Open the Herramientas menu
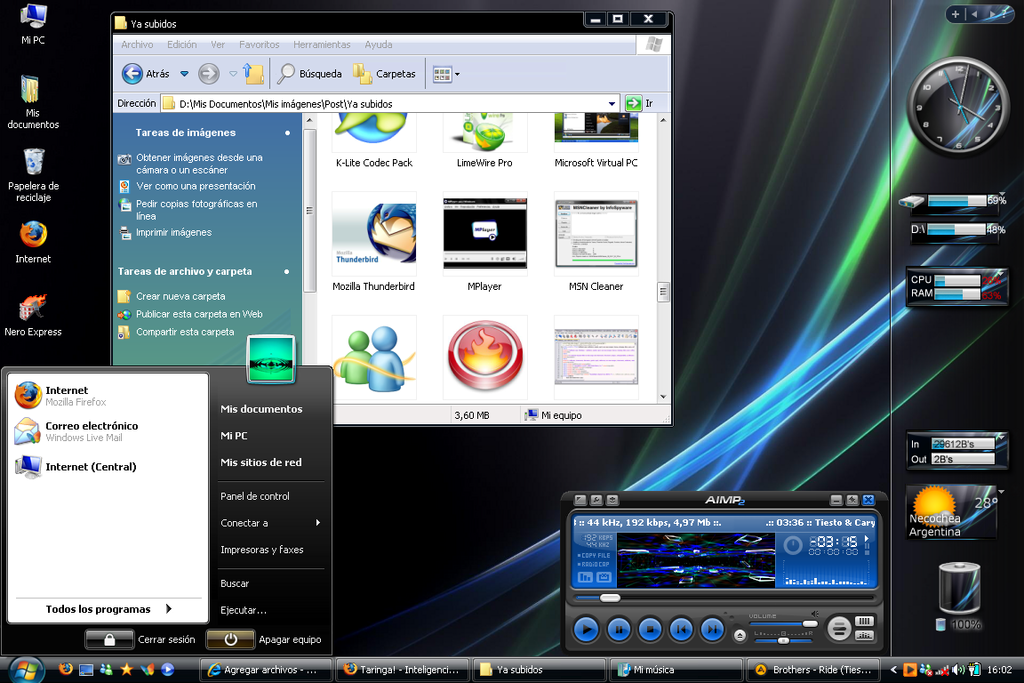The image size is (1024, 683). point(322,44)
